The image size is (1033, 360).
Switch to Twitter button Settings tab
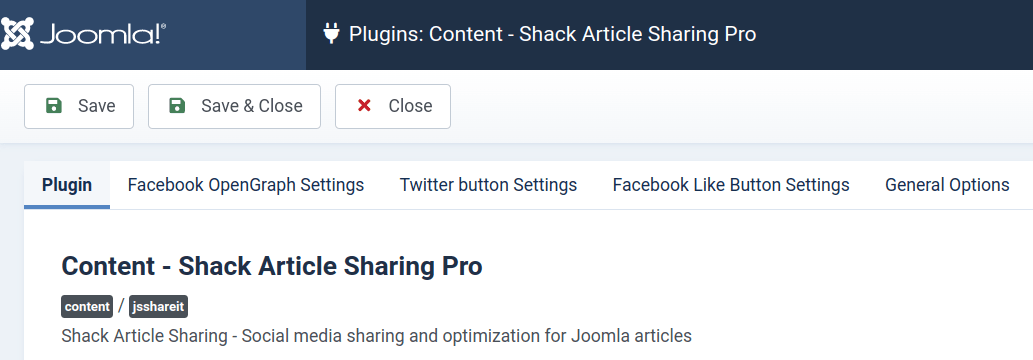(x=488, y=185)
